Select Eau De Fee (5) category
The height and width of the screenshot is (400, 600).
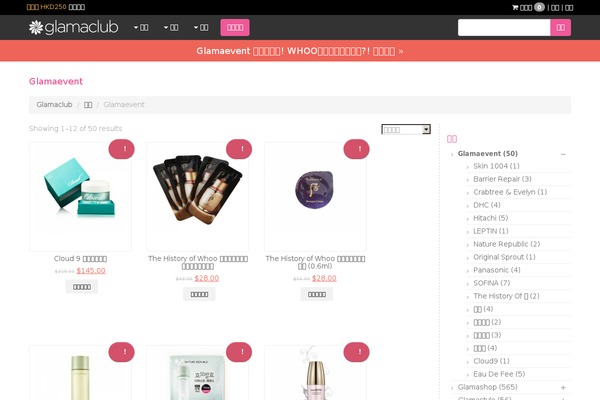[x=499, y=374]
